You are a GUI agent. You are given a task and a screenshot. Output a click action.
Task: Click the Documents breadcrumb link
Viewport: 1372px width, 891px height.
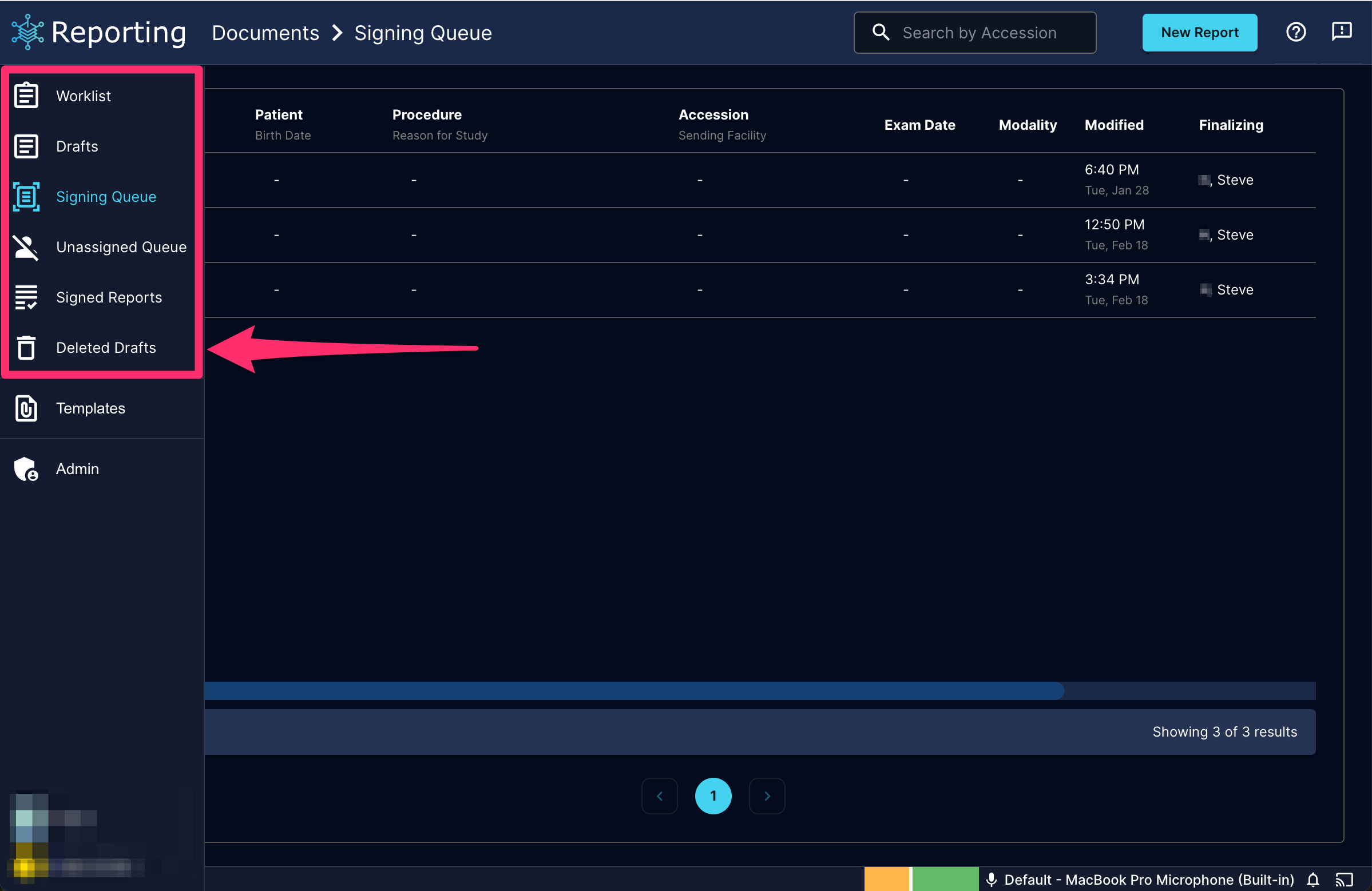point(265,33)
